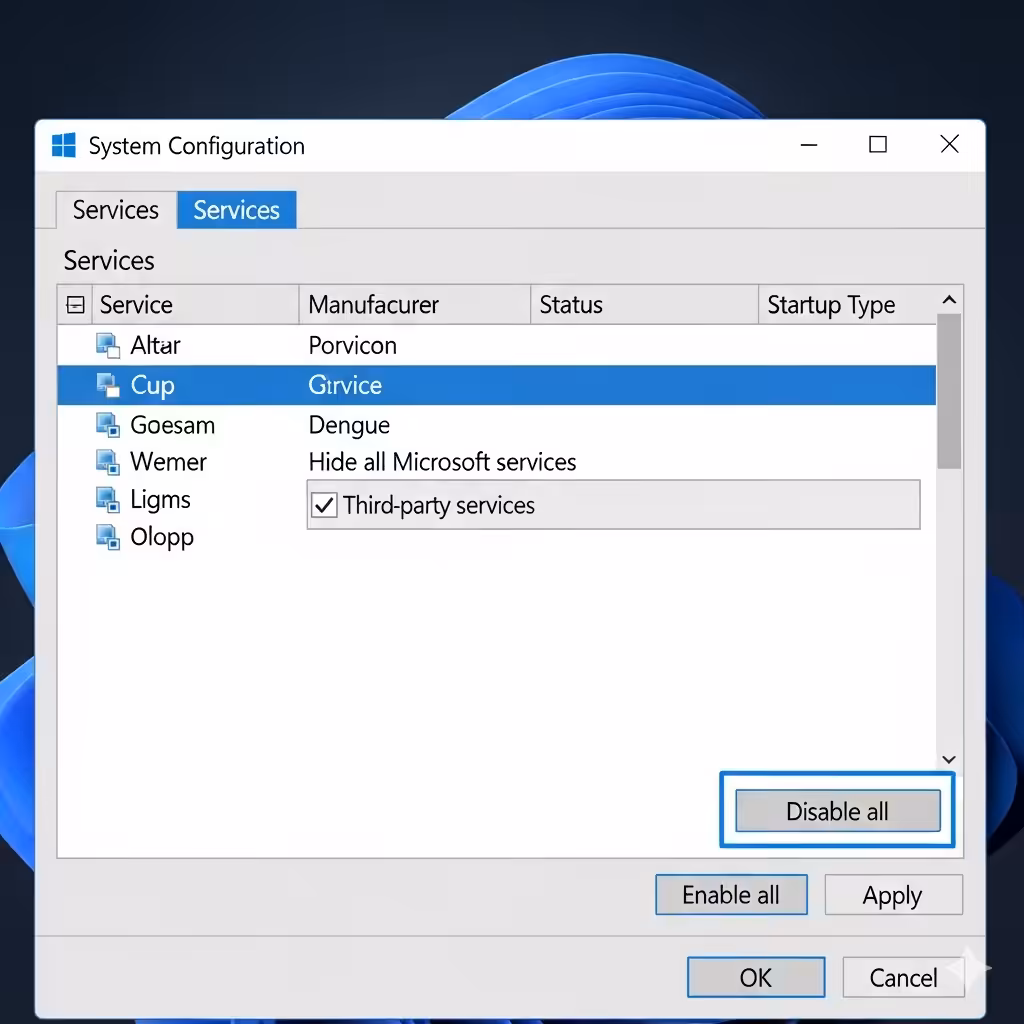Click the Hide all Microsoft services text
Screen dimensions: 1024x1024
(442, 462)
